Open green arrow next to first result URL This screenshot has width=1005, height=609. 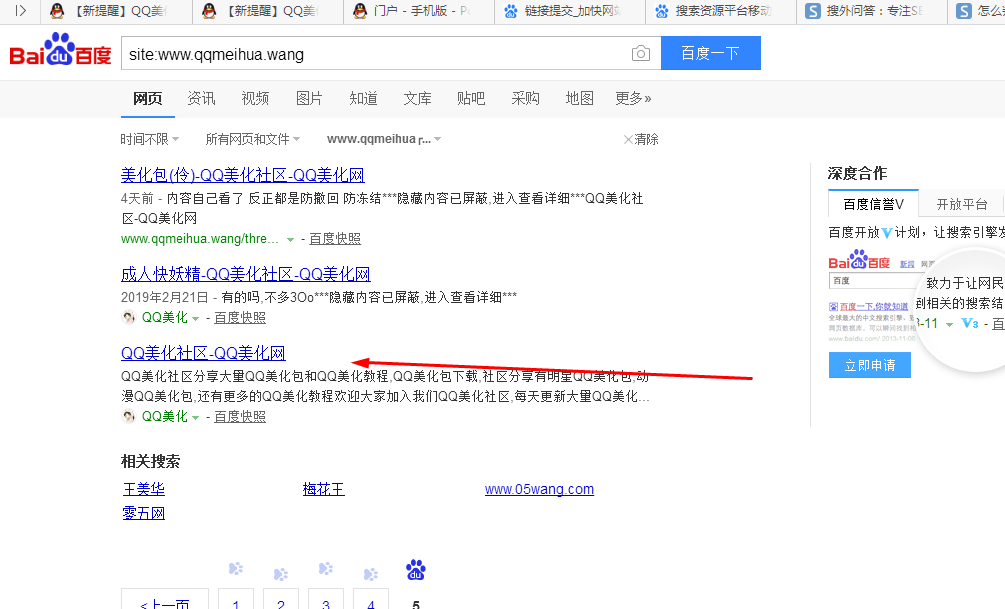click(290, 239)
